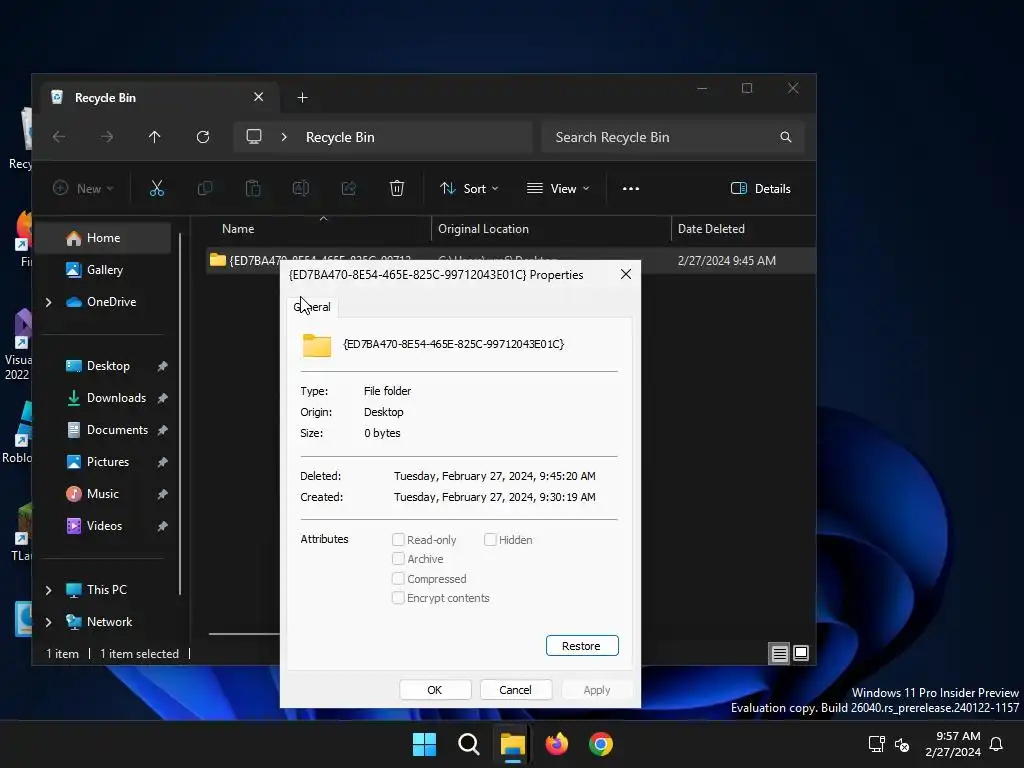
Task: Close the Properties dialog with X
Action: (626, 274)
